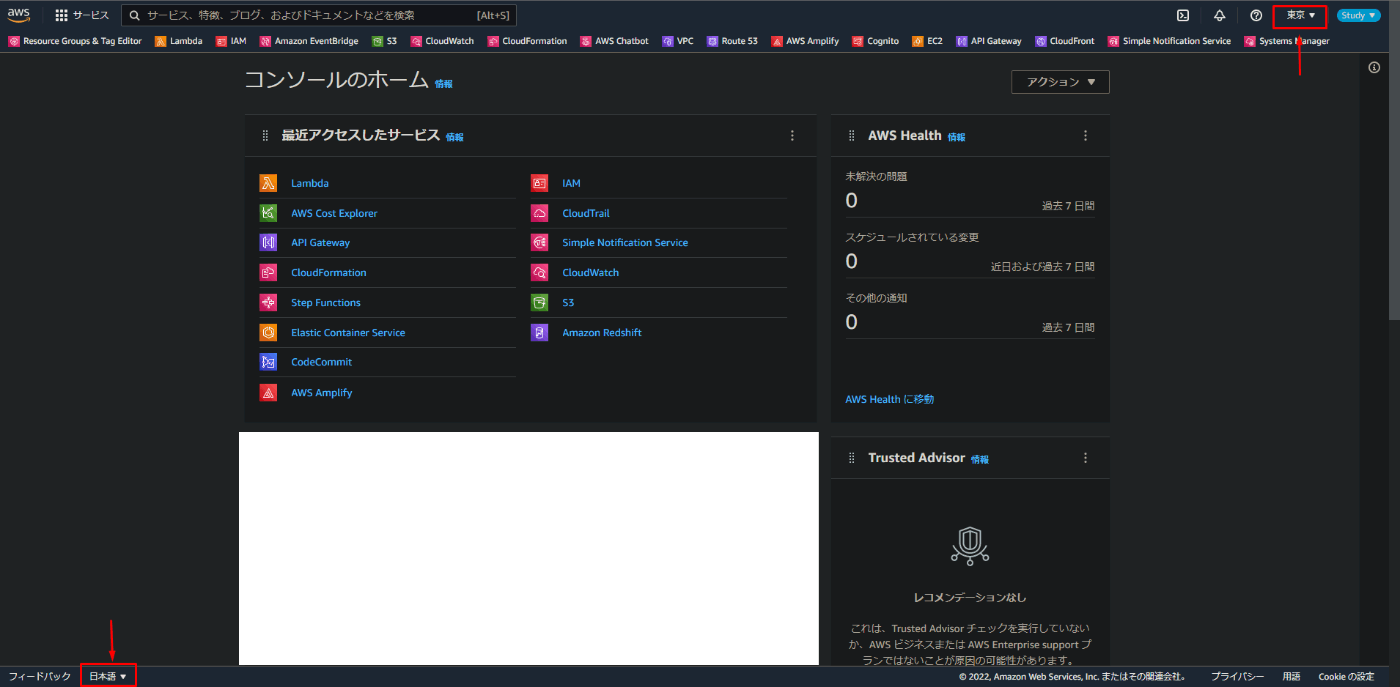This screenshot has width=1400, height=687.
Task: Open the info panel icon at right edge
Action: click(1374, 67)
